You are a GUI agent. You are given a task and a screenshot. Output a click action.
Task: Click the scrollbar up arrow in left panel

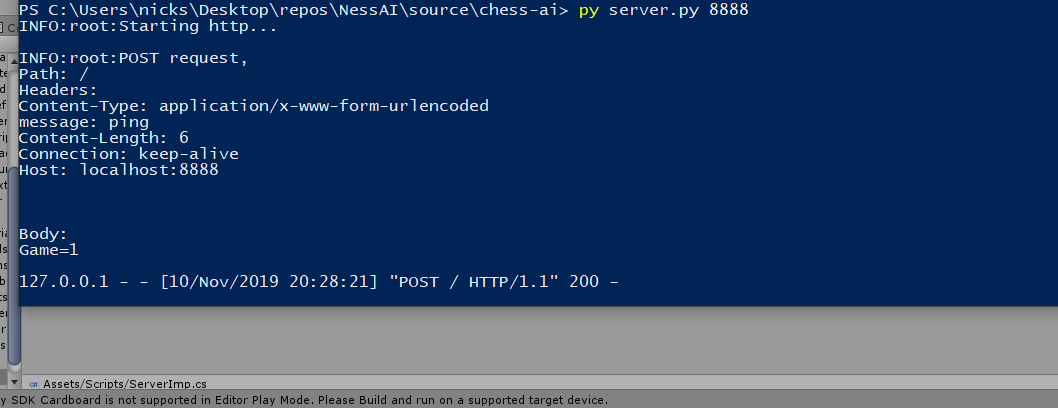(14, 62)
